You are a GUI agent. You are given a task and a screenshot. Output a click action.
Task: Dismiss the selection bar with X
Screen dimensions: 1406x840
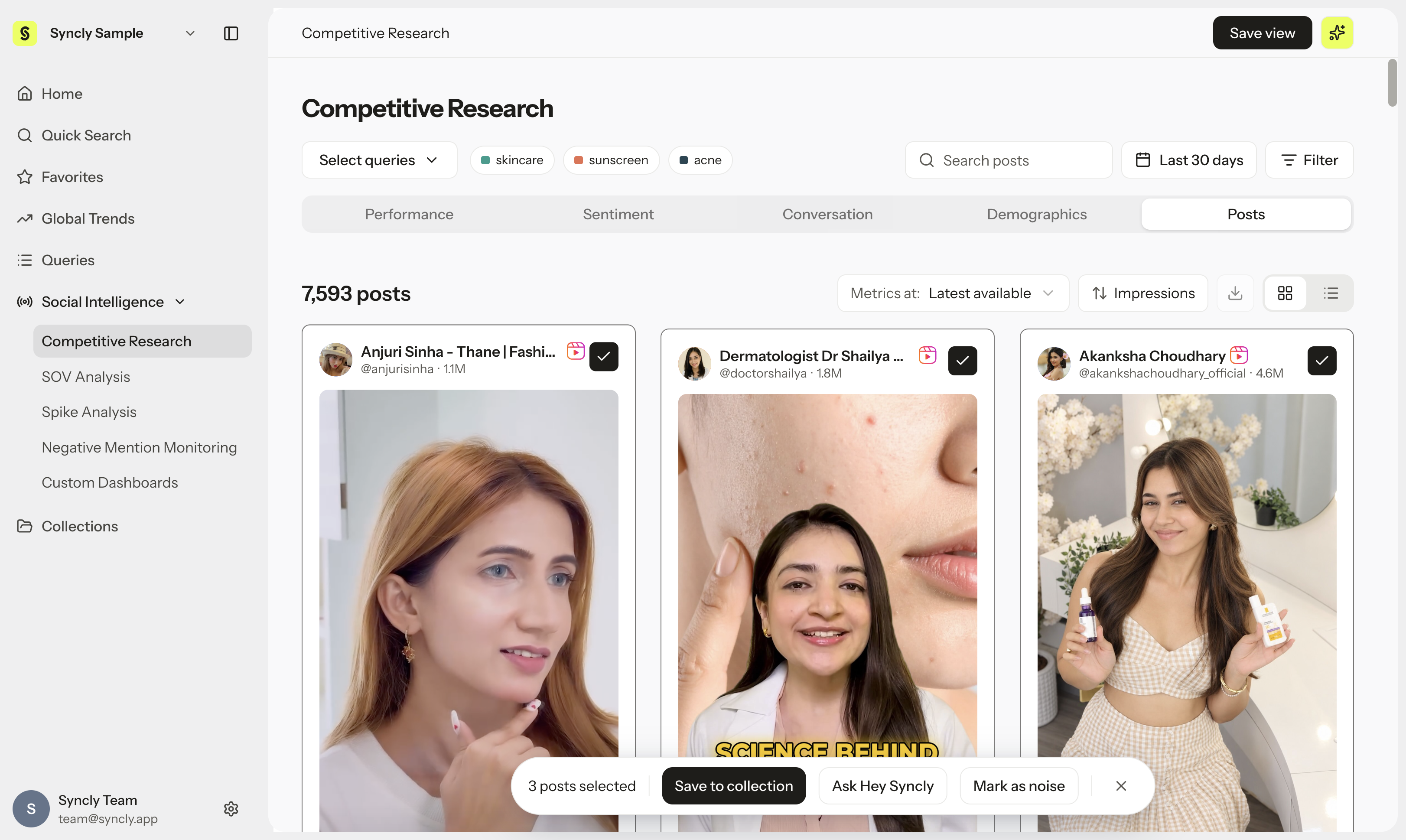coord(1121,786)
